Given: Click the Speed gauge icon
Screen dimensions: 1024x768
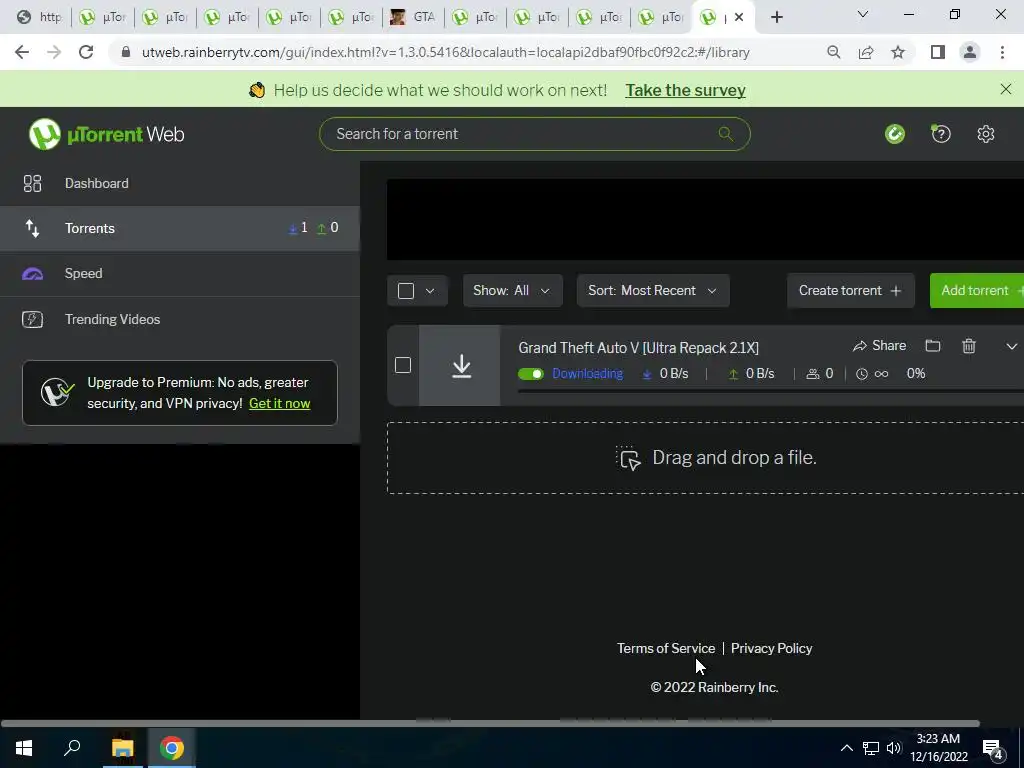Looking at the screenshot, I should [32, 274].
